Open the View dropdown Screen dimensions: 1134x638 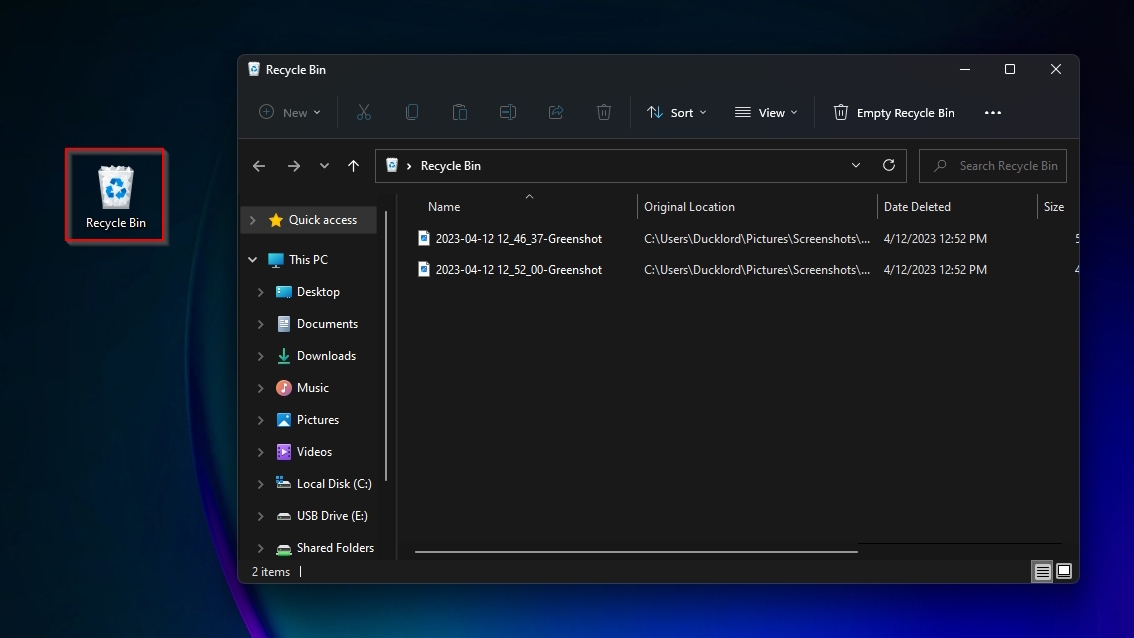[x=766, y=112]
